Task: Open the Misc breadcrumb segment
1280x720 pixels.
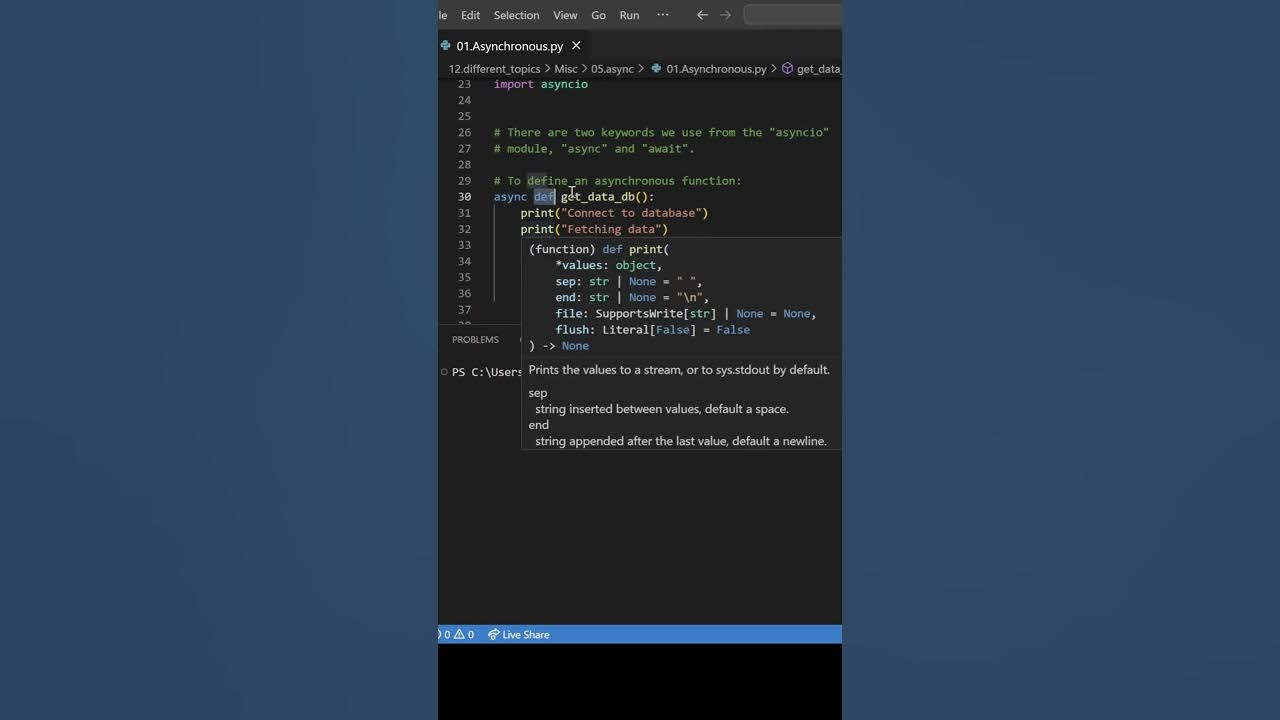Action: click(566, 69)
